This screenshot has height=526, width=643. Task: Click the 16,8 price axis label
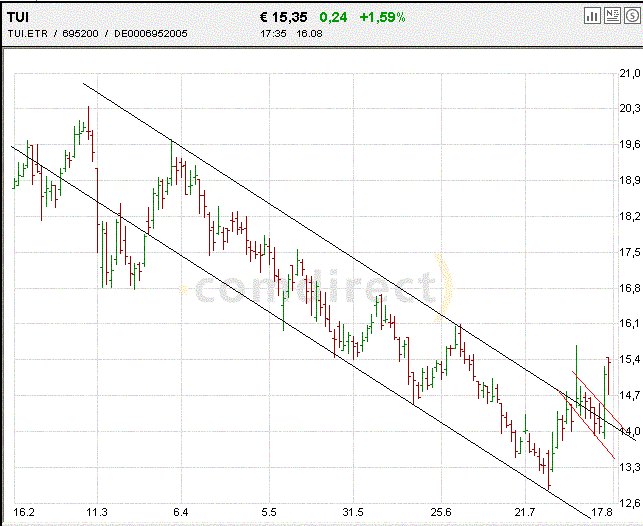[x=629, y=288]
